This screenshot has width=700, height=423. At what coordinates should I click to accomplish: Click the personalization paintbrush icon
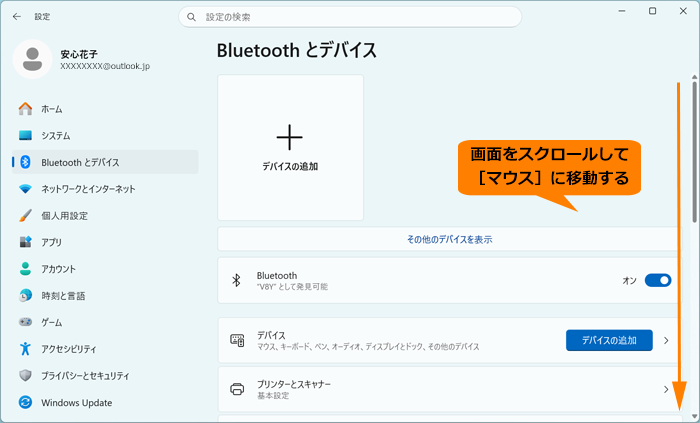point(25,216)
